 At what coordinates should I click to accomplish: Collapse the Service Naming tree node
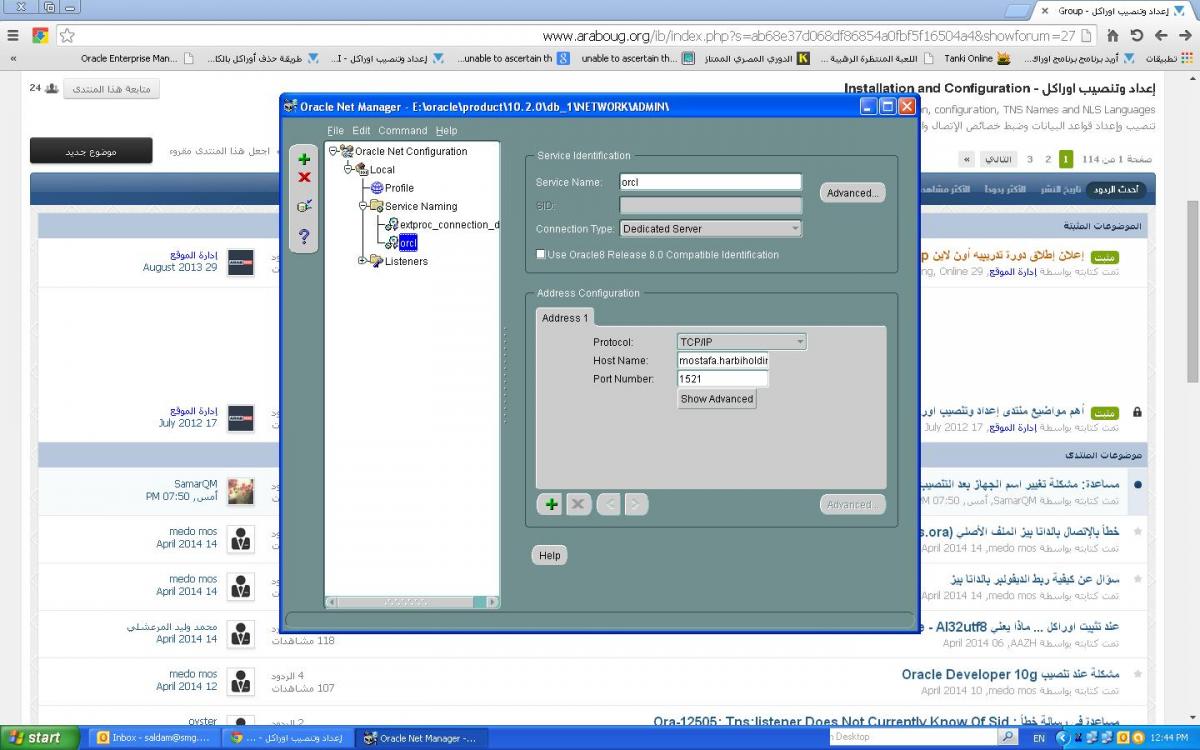[362, 206]
